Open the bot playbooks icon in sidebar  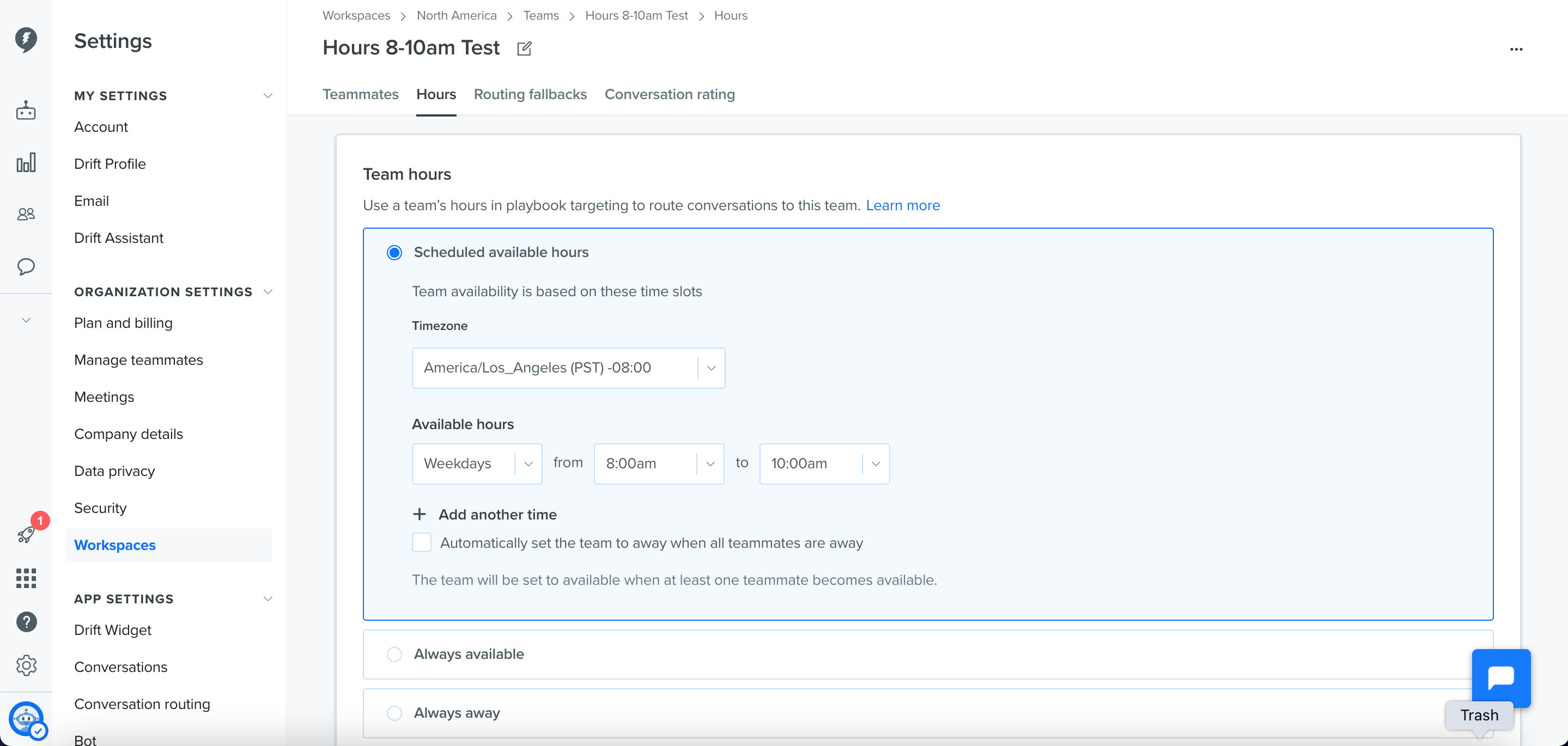[26, 111]
